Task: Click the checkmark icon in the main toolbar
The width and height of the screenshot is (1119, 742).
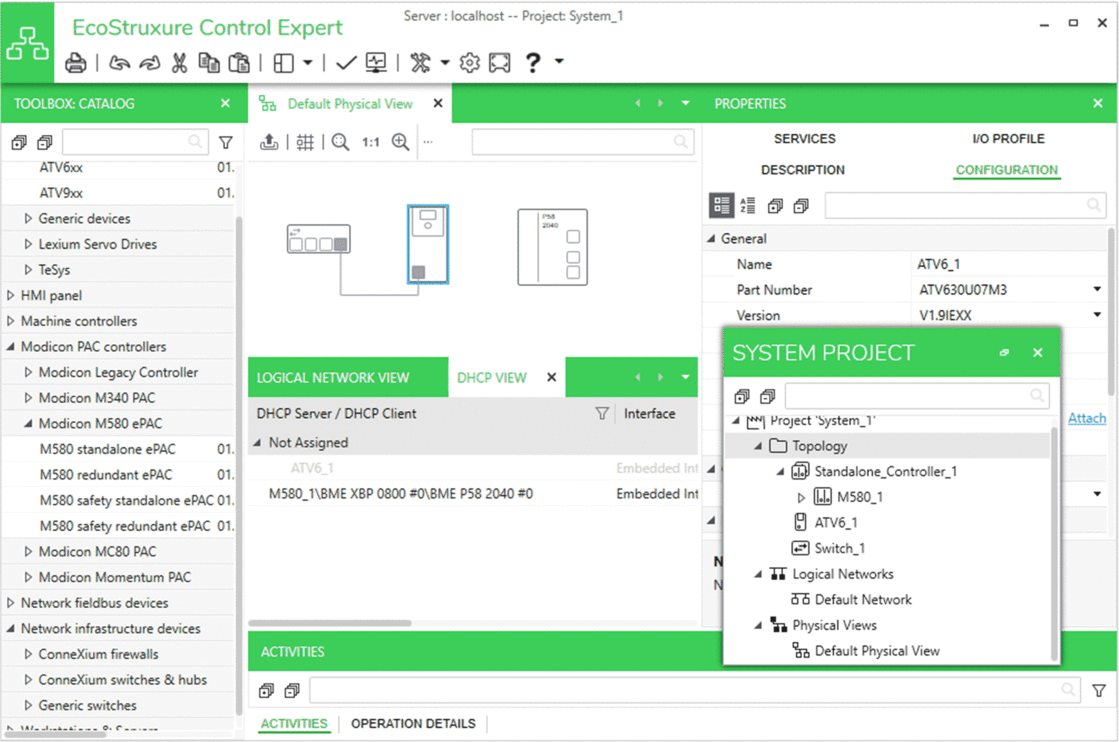Action: [346, 63]
